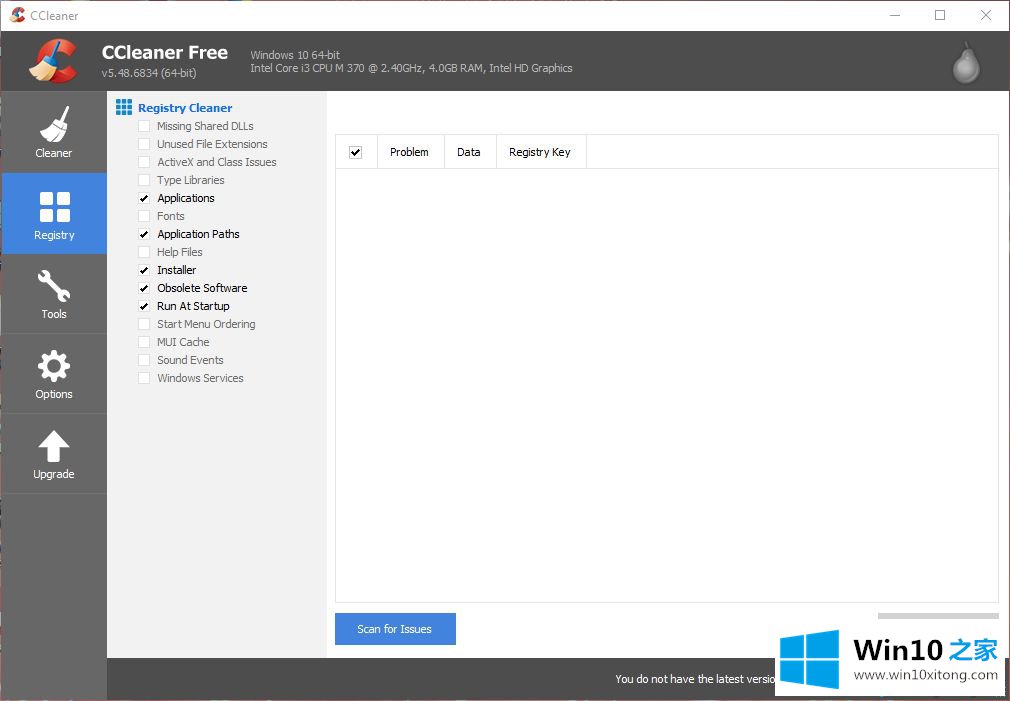Click the Windows 10 64-bit system text
The height and width of the screenshot is (701, 1010).
[x=295, y=55]
